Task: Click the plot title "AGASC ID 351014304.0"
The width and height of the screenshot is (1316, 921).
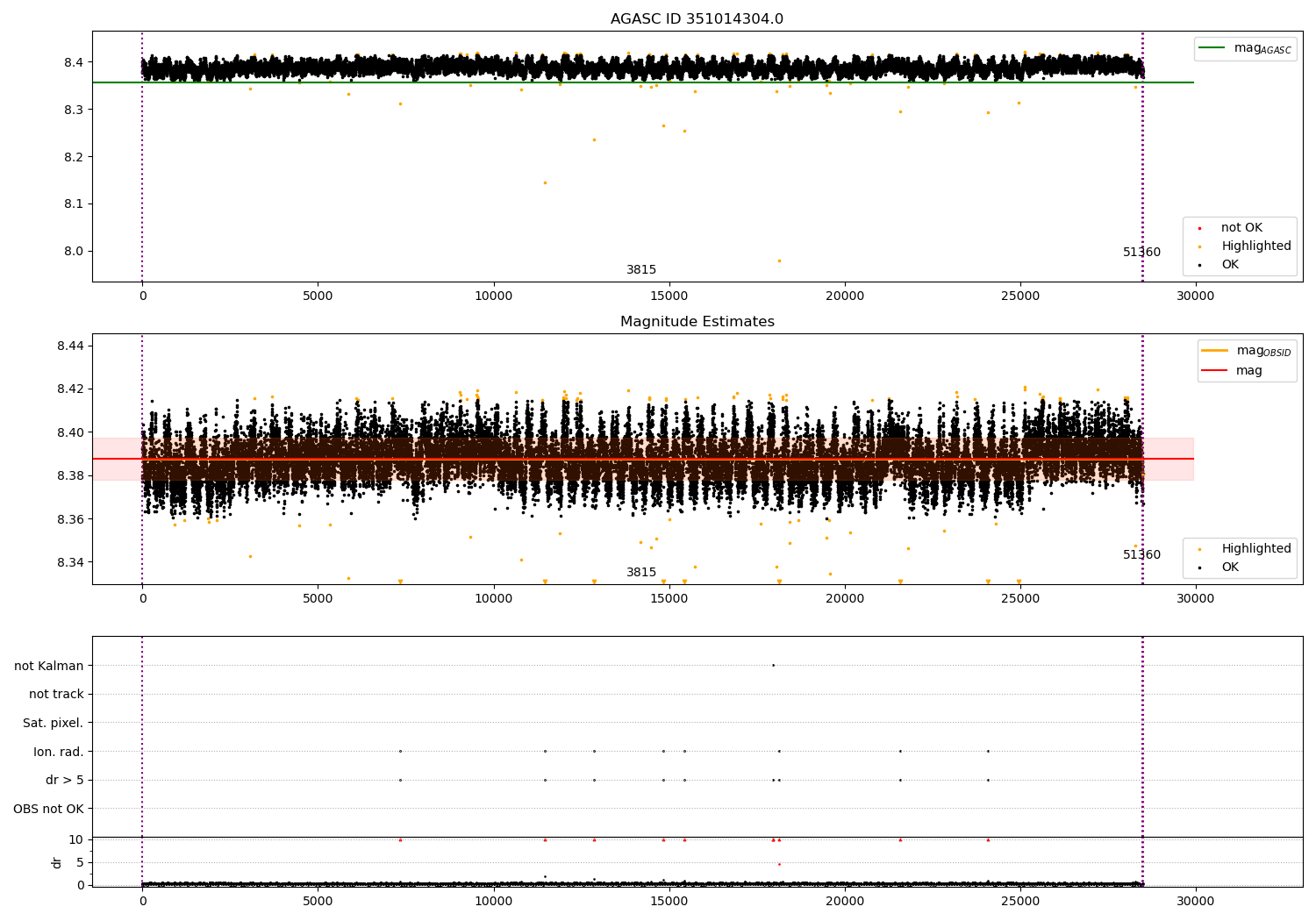Action: coord(697,19)
